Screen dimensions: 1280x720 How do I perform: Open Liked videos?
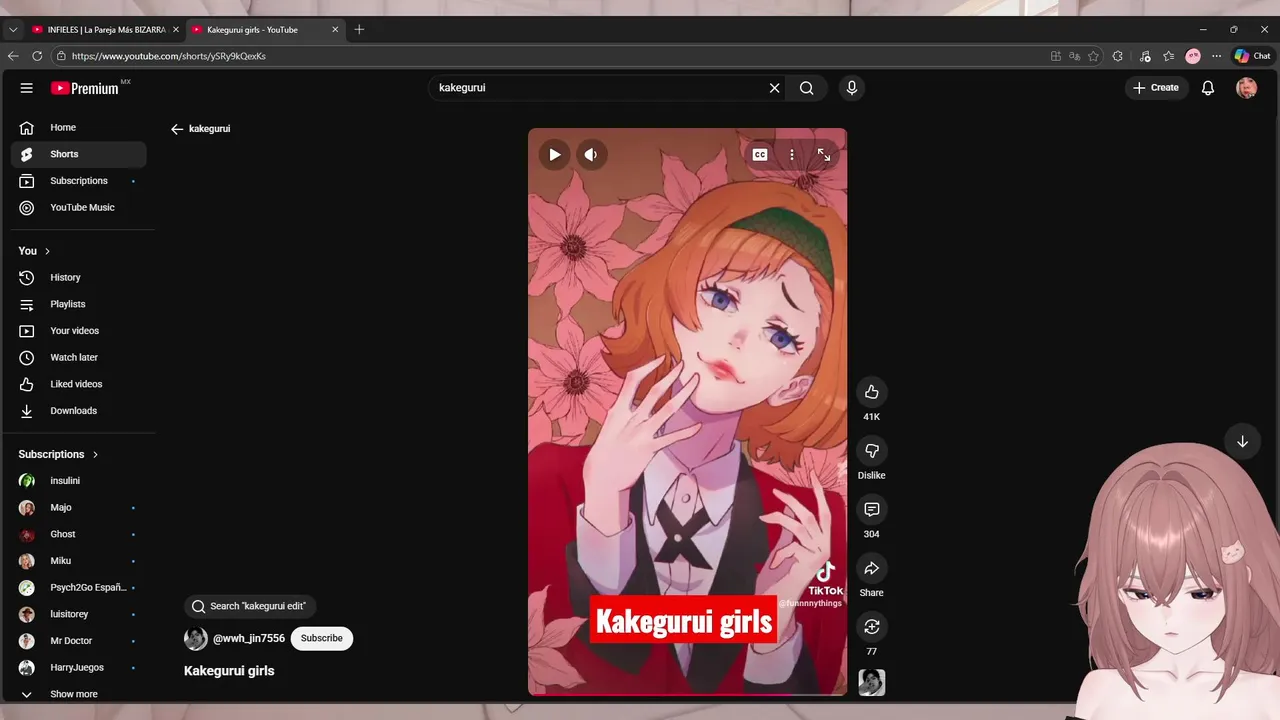[78, 384]
